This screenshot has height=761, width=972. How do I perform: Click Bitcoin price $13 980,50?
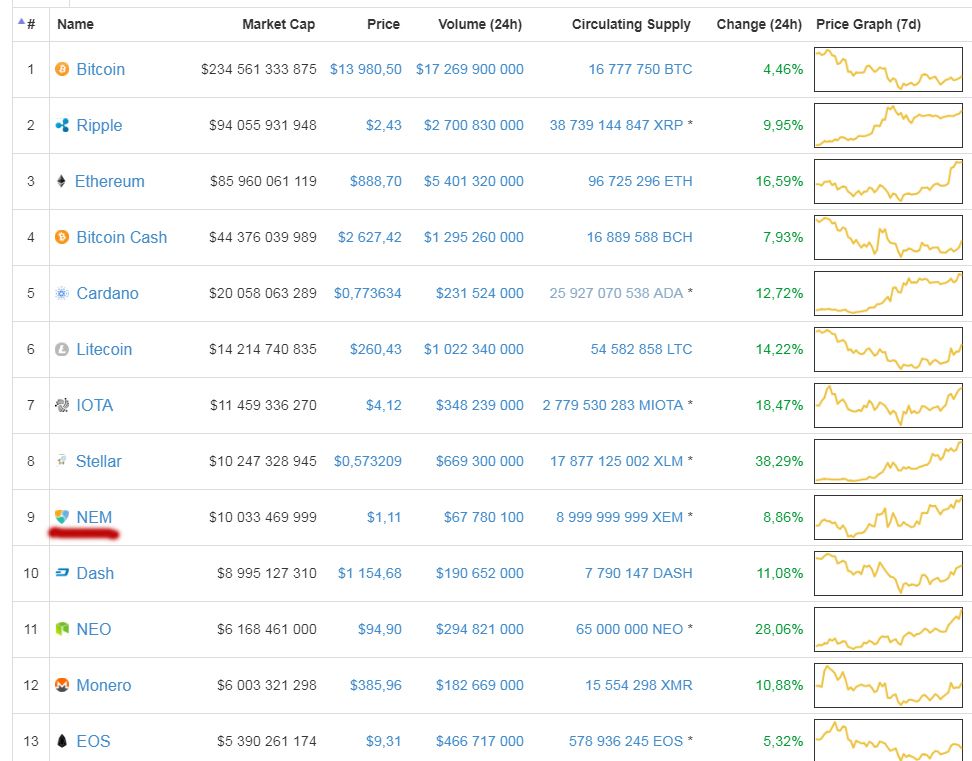366,69
